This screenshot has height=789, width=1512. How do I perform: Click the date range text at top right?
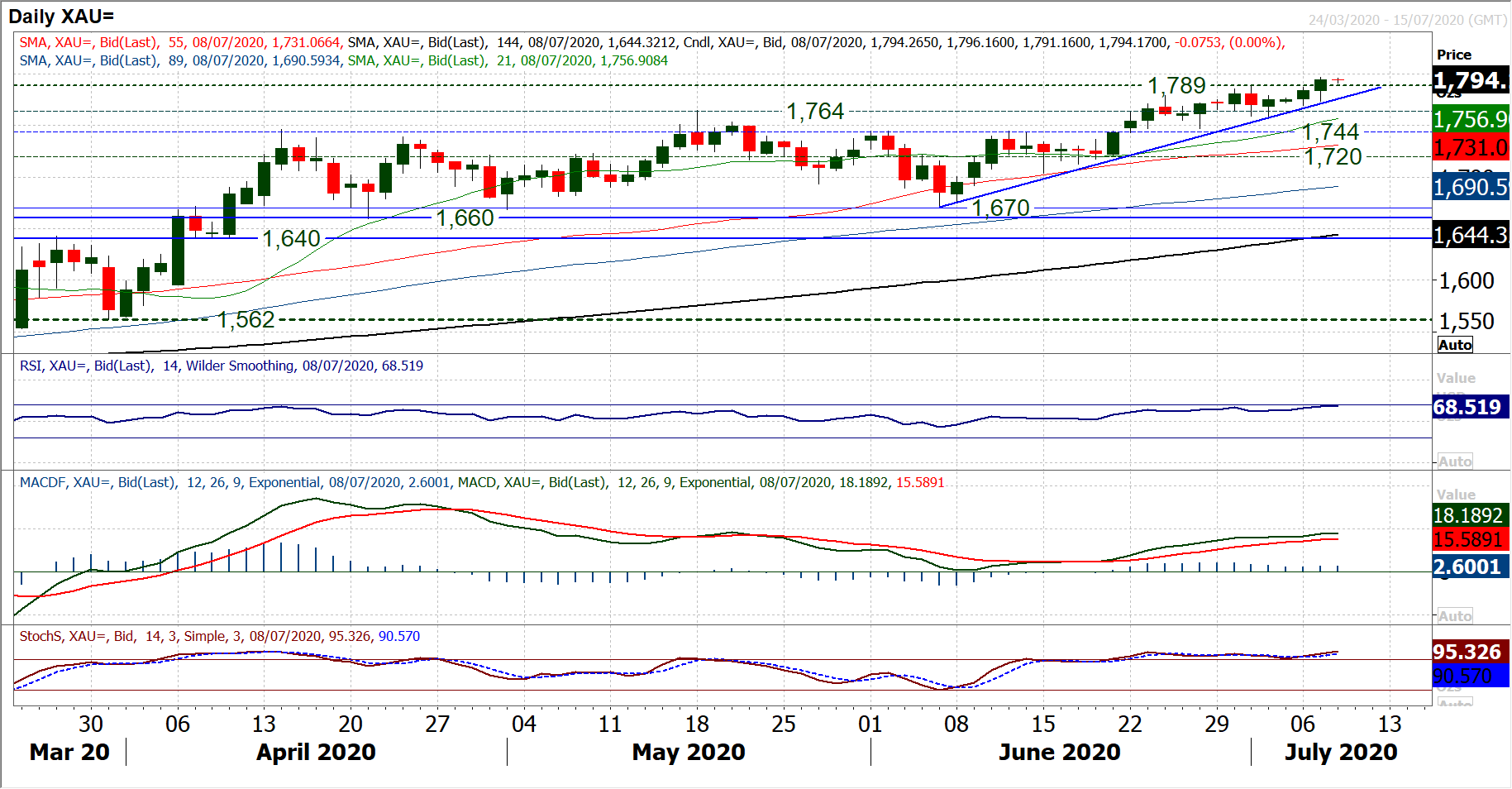point(1407,20)
